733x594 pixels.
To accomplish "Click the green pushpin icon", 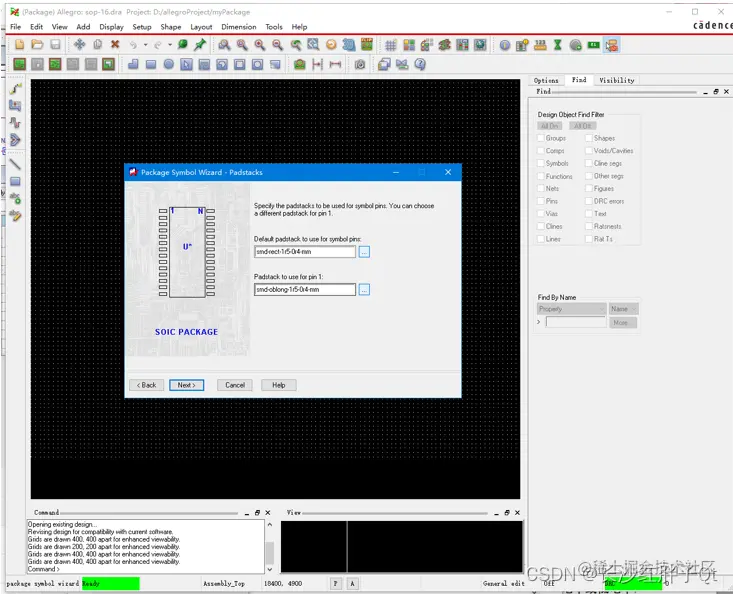I will pyautogui.click(x=200, y=45).
